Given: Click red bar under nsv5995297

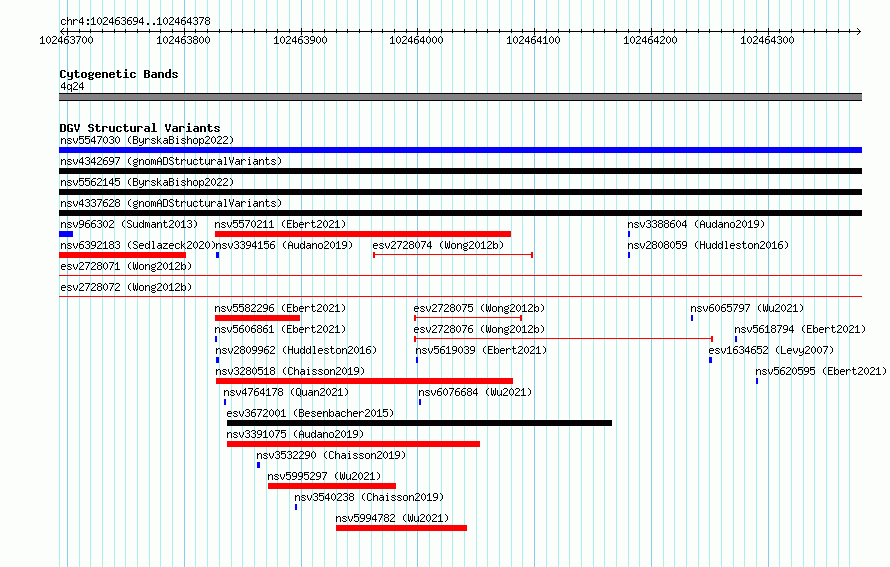Looking at the screenshot, I should (332, 486).
